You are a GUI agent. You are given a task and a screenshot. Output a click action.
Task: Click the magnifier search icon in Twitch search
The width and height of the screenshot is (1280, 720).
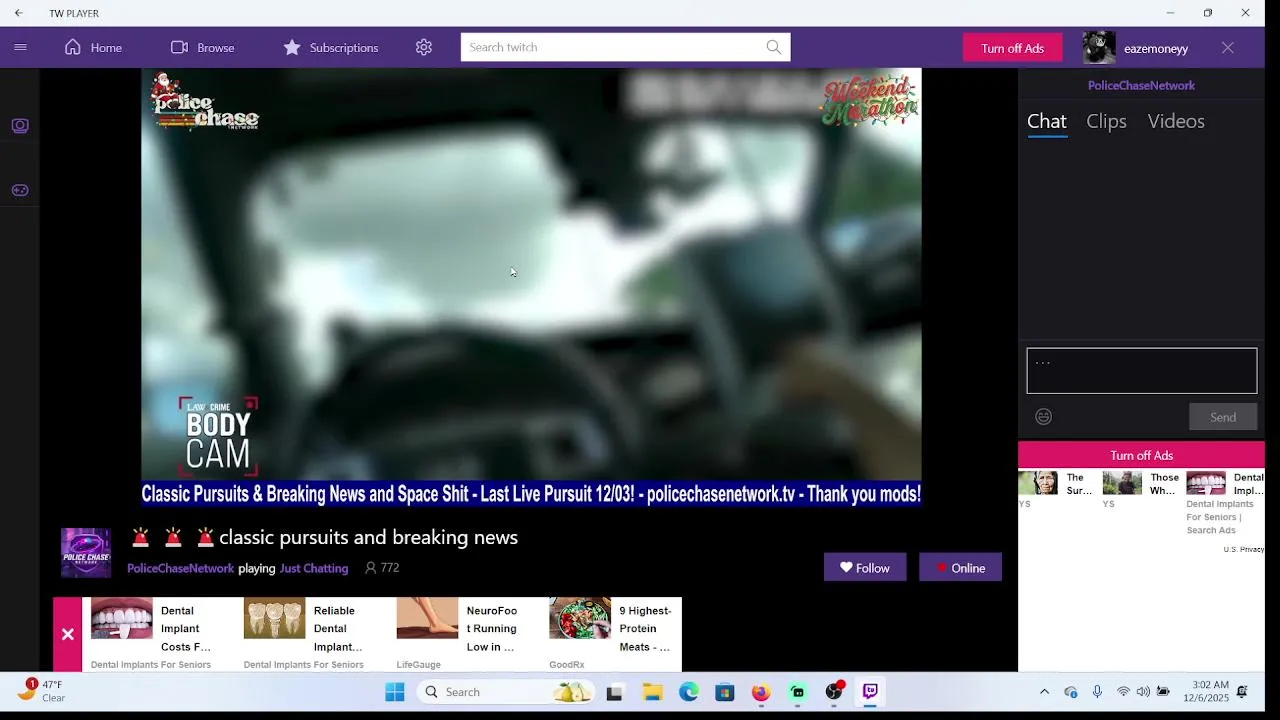point(773,47)
